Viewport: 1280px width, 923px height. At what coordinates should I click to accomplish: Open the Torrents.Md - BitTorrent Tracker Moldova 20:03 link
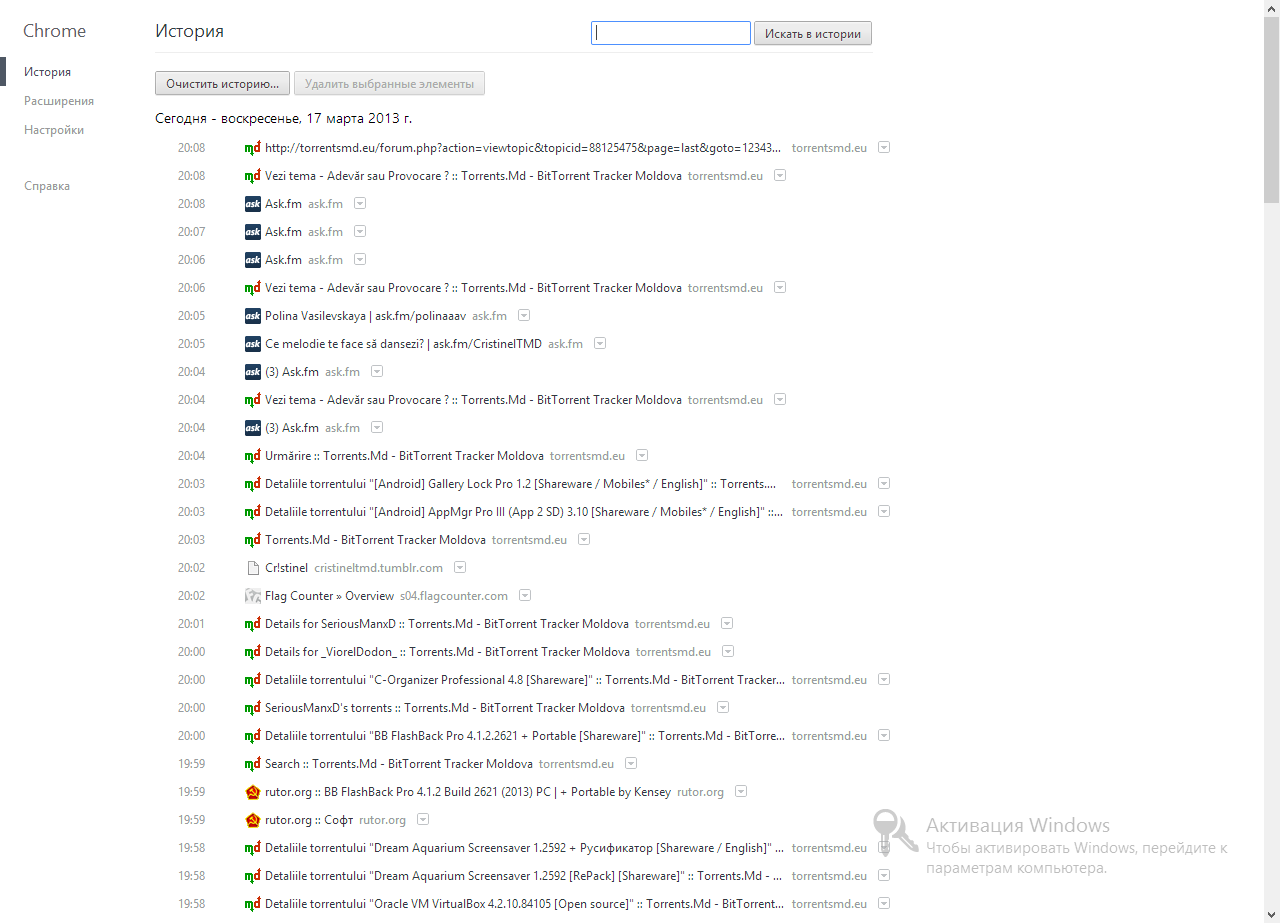(x=375, y=540)
